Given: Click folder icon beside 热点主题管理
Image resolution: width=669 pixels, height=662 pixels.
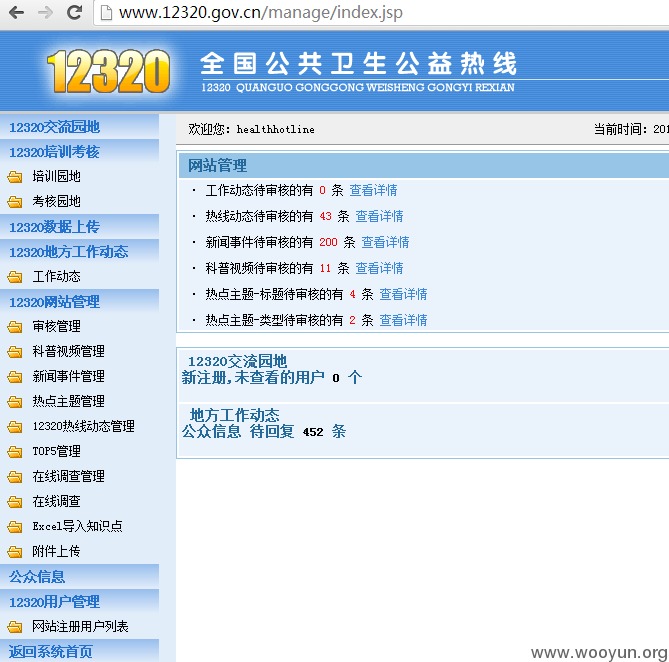Looking at the screenshot, I should (15, 402).
